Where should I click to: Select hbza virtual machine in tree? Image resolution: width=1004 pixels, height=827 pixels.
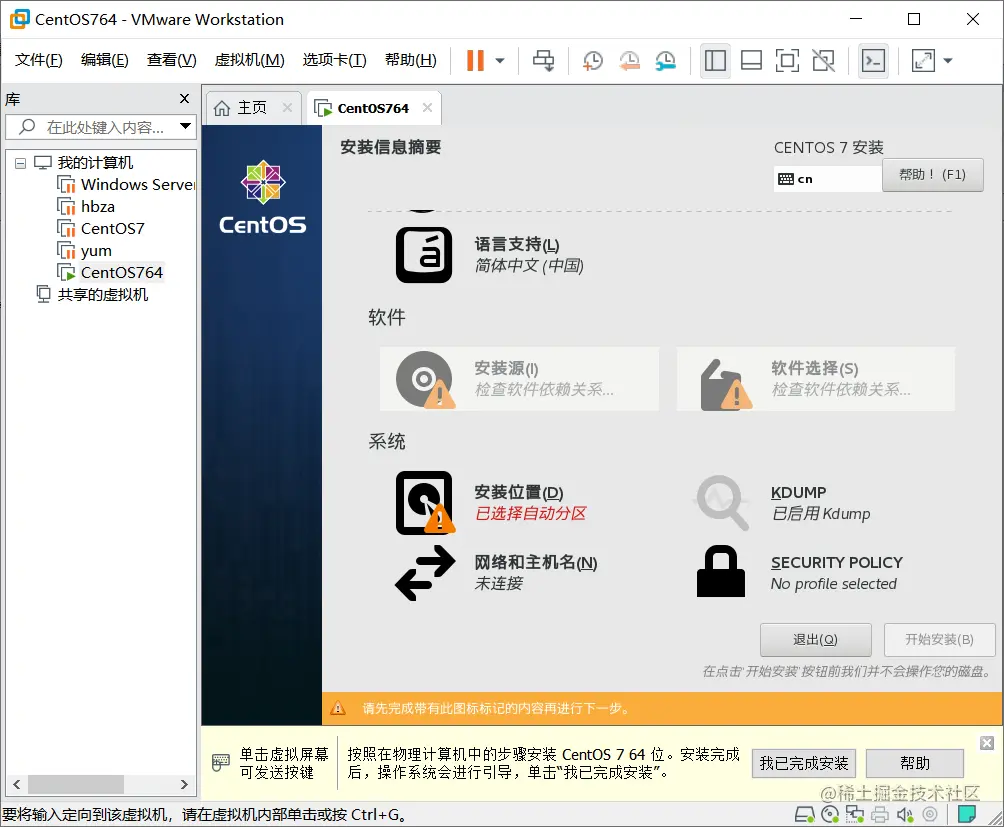tap(86, 207)
